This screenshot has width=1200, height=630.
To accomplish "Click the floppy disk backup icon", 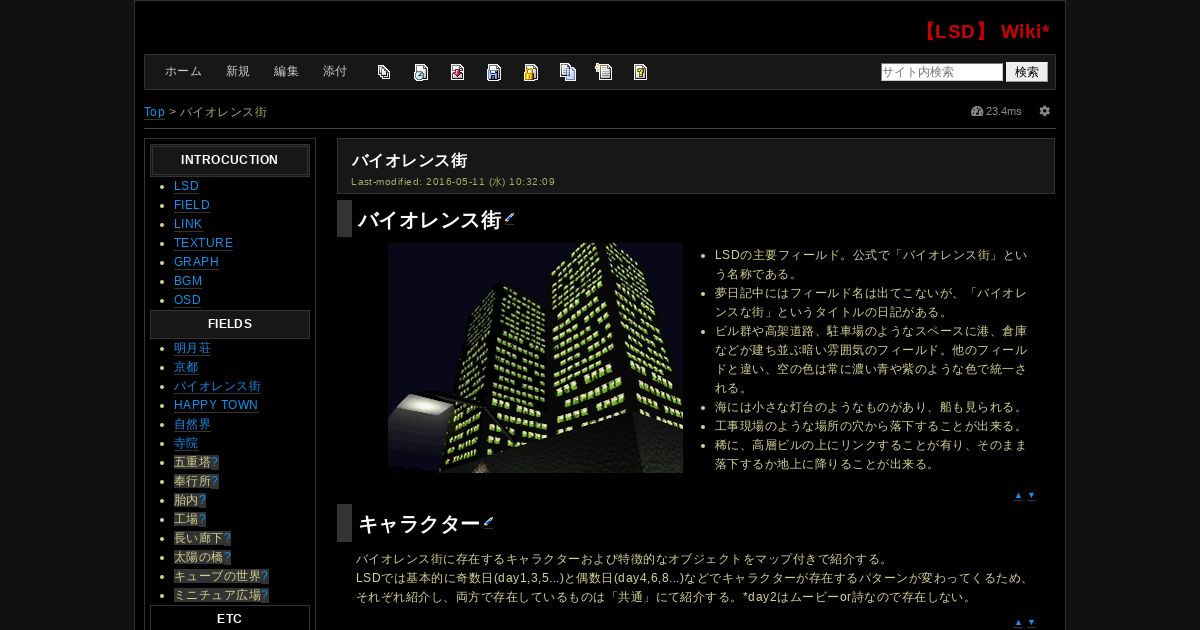I will tap(494, 72).
